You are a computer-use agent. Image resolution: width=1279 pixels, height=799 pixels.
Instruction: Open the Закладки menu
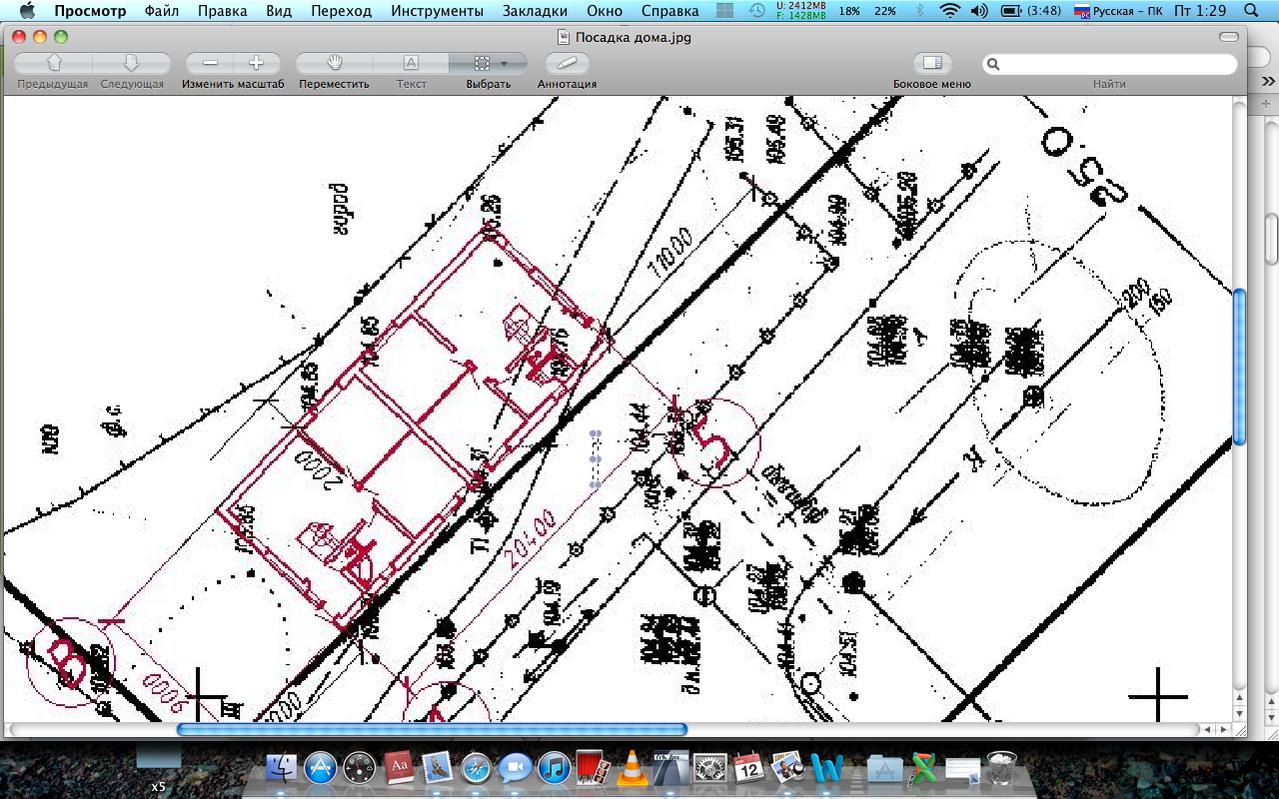click(539, 11)
